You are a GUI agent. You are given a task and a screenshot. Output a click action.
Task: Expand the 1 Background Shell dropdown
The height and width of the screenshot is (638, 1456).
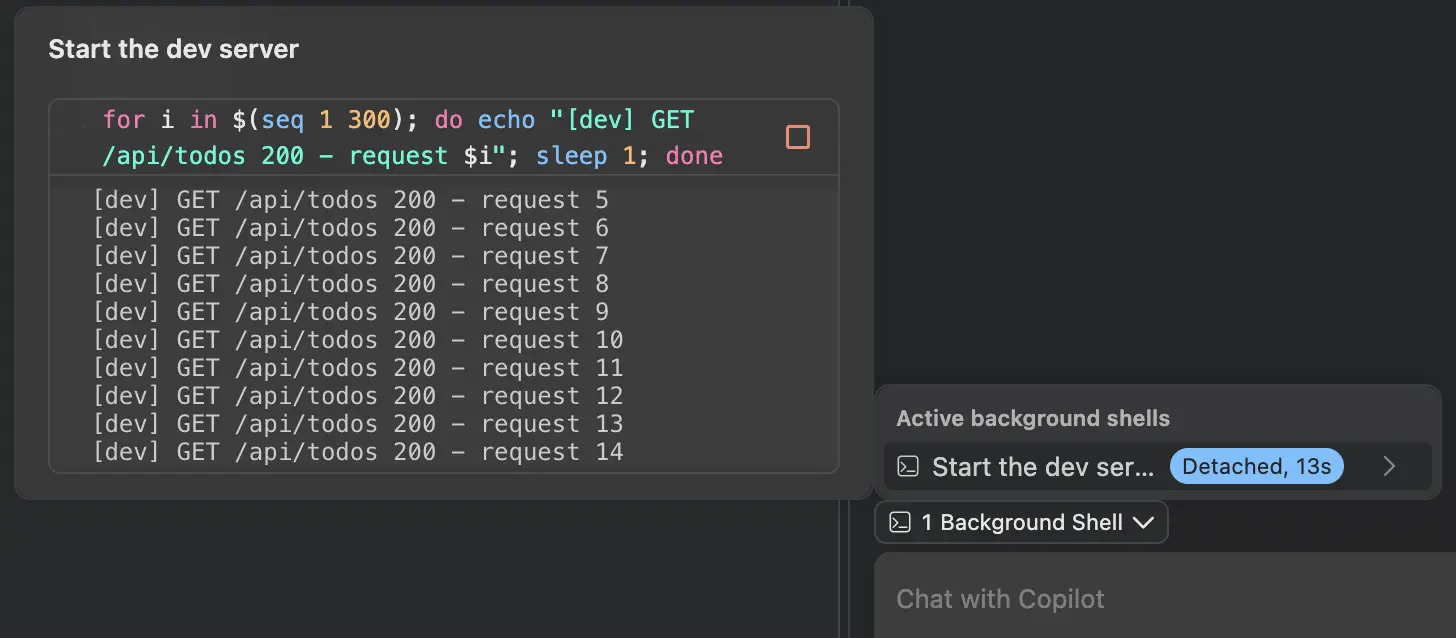click(1021, 522)
